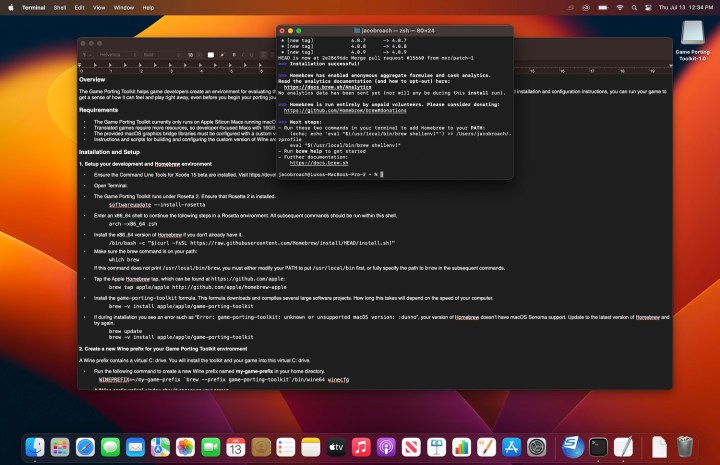Show battery status in menu bar
Screen dimensions: 720x465
click(x=603, y=8)
